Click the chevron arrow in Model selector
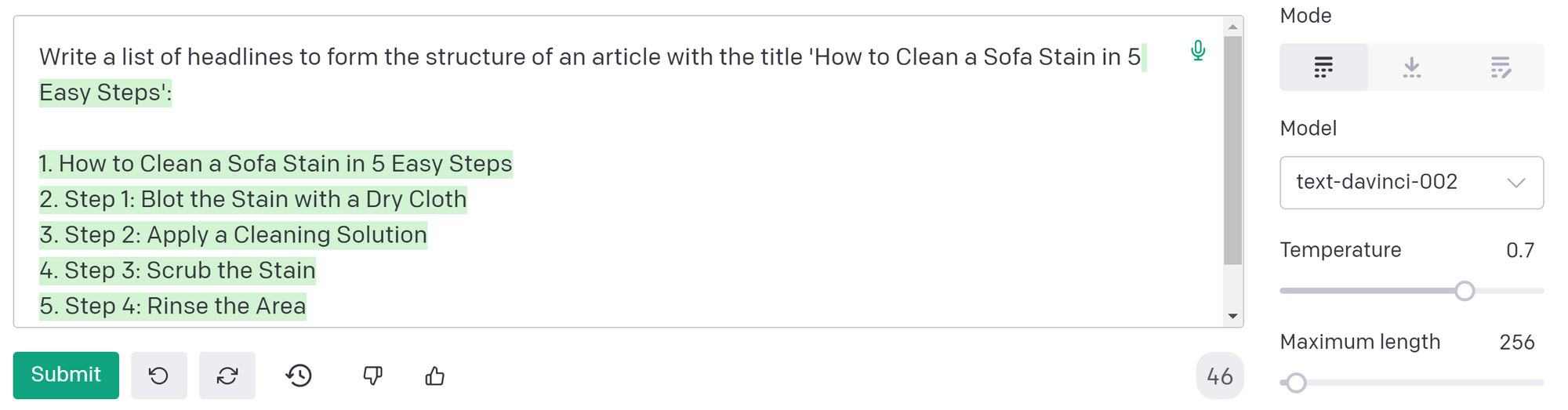1568x410 pixels. pyautogui.click(x=1516, y=183)
